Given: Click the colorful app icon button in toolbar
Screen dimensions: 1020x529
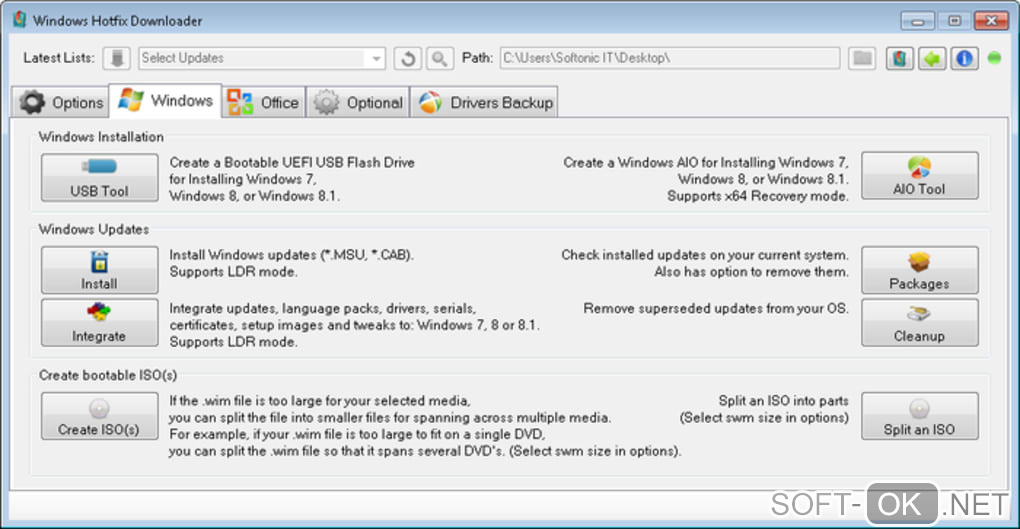Looking at the screenshot, I should [x=900, y=59].
